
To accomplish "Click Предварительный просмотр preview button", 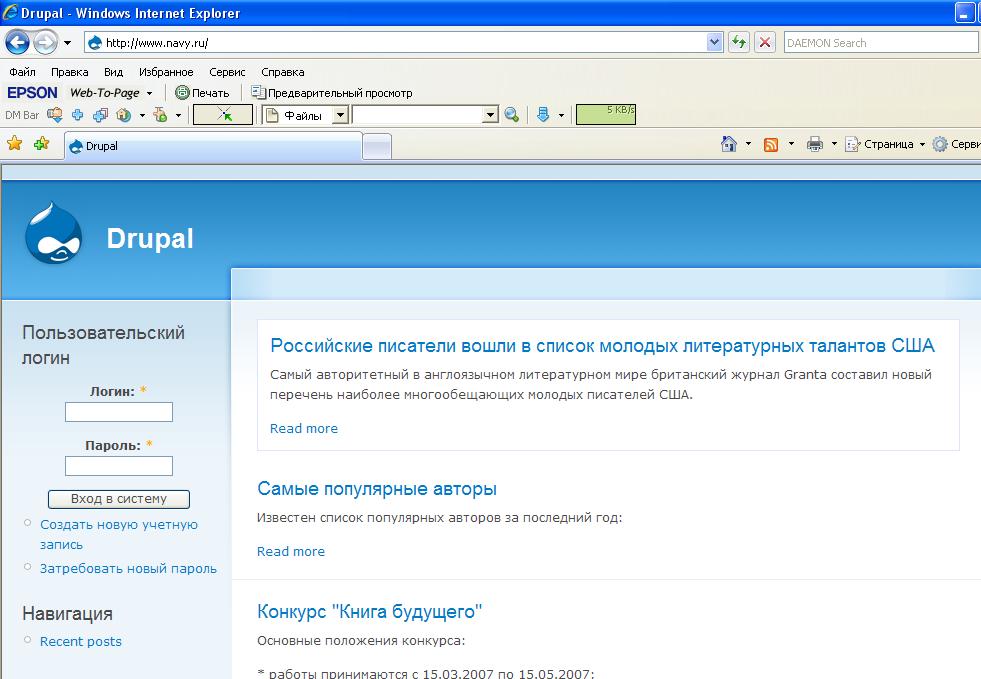I will pyautogui.click(x=332, y=93).
